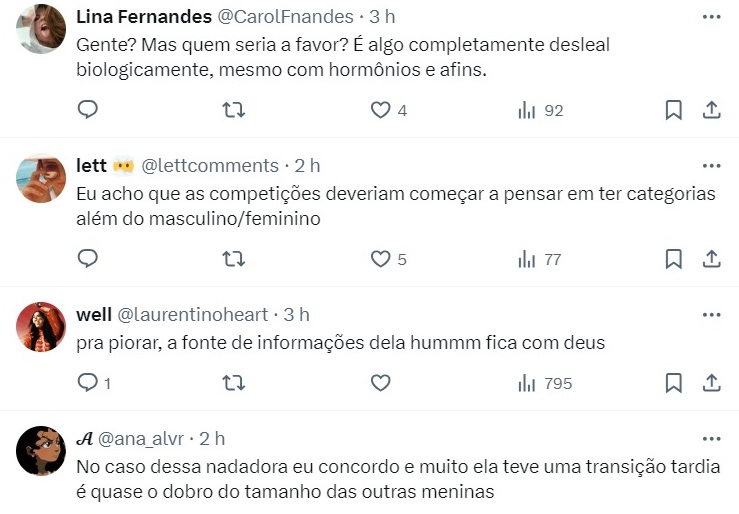Reply to Lina Fernandes' tweet

88,110
